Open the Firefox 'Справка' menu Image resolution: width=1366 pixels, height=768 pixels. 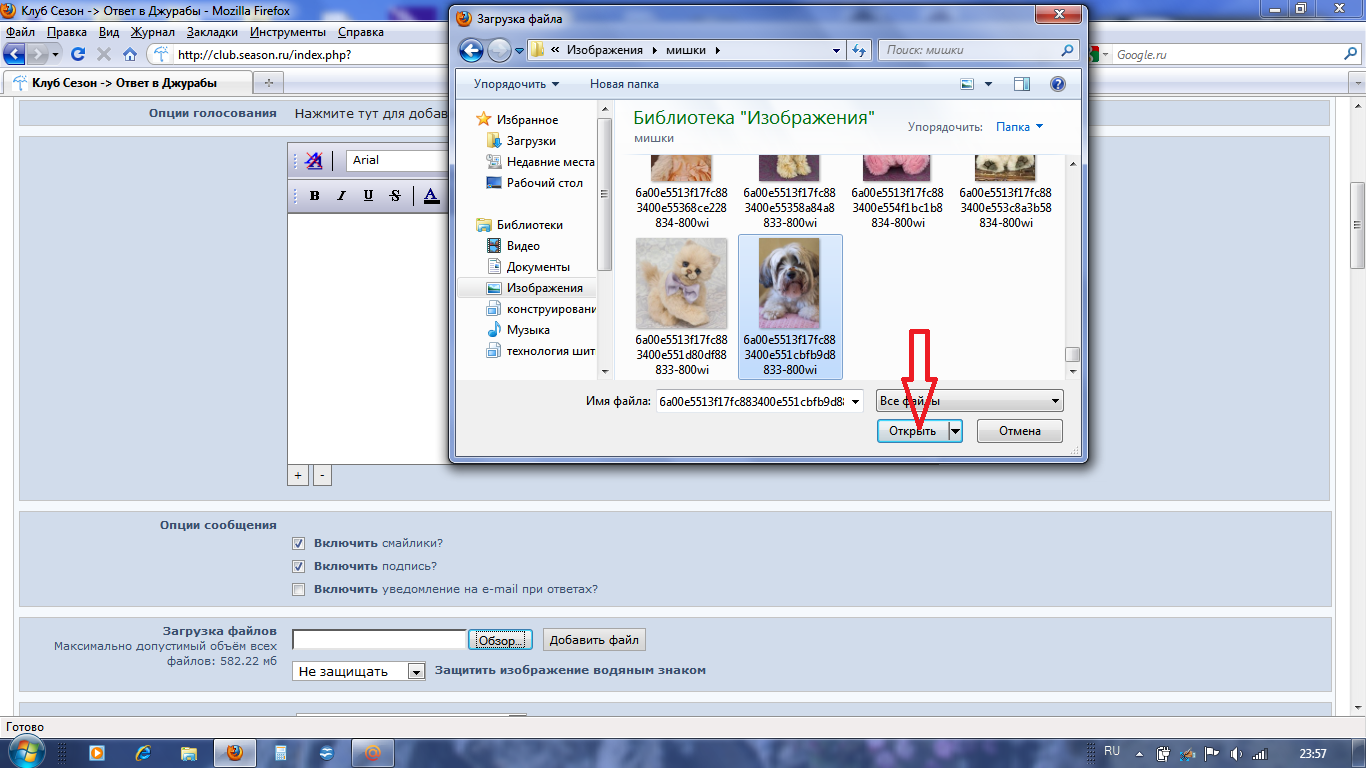tap(361, 32)
